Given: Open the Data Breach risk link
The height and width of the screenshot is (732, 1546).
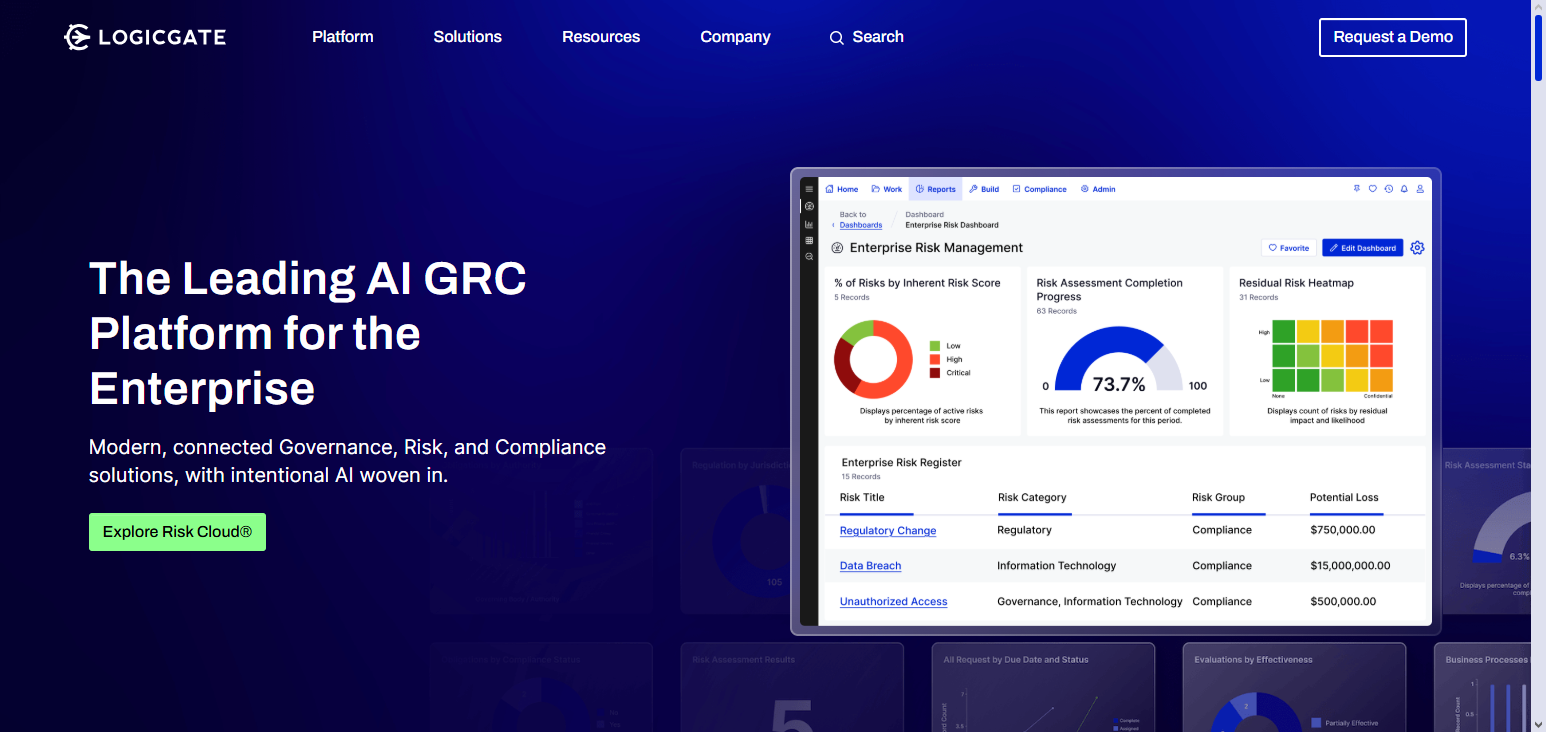Looking at the screenshot, I should (870, 566).
